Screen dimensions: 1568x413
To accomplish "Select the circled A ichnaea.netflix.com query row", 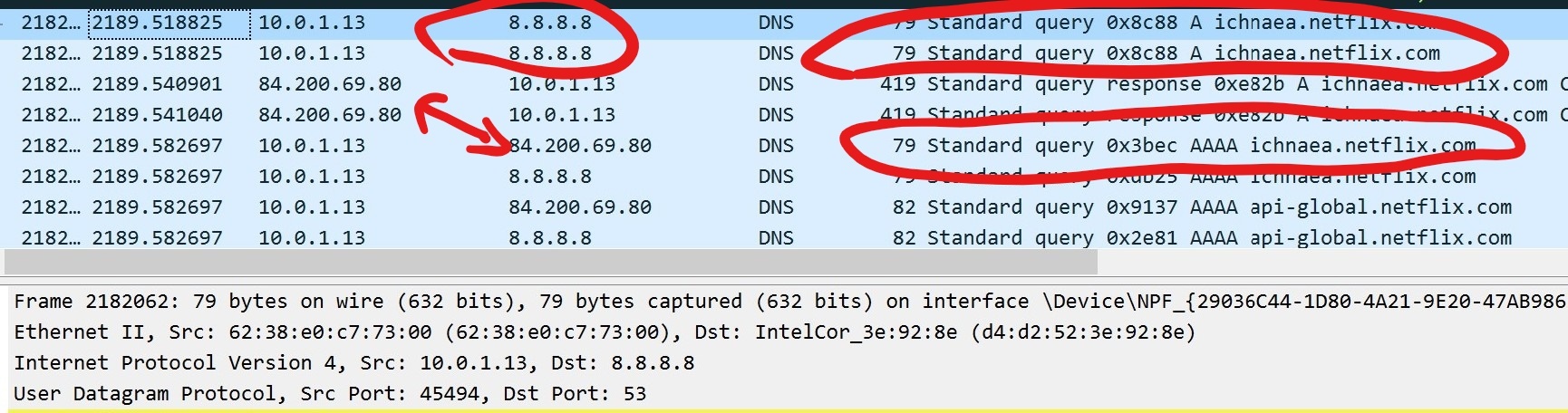I will pos(784,53).
